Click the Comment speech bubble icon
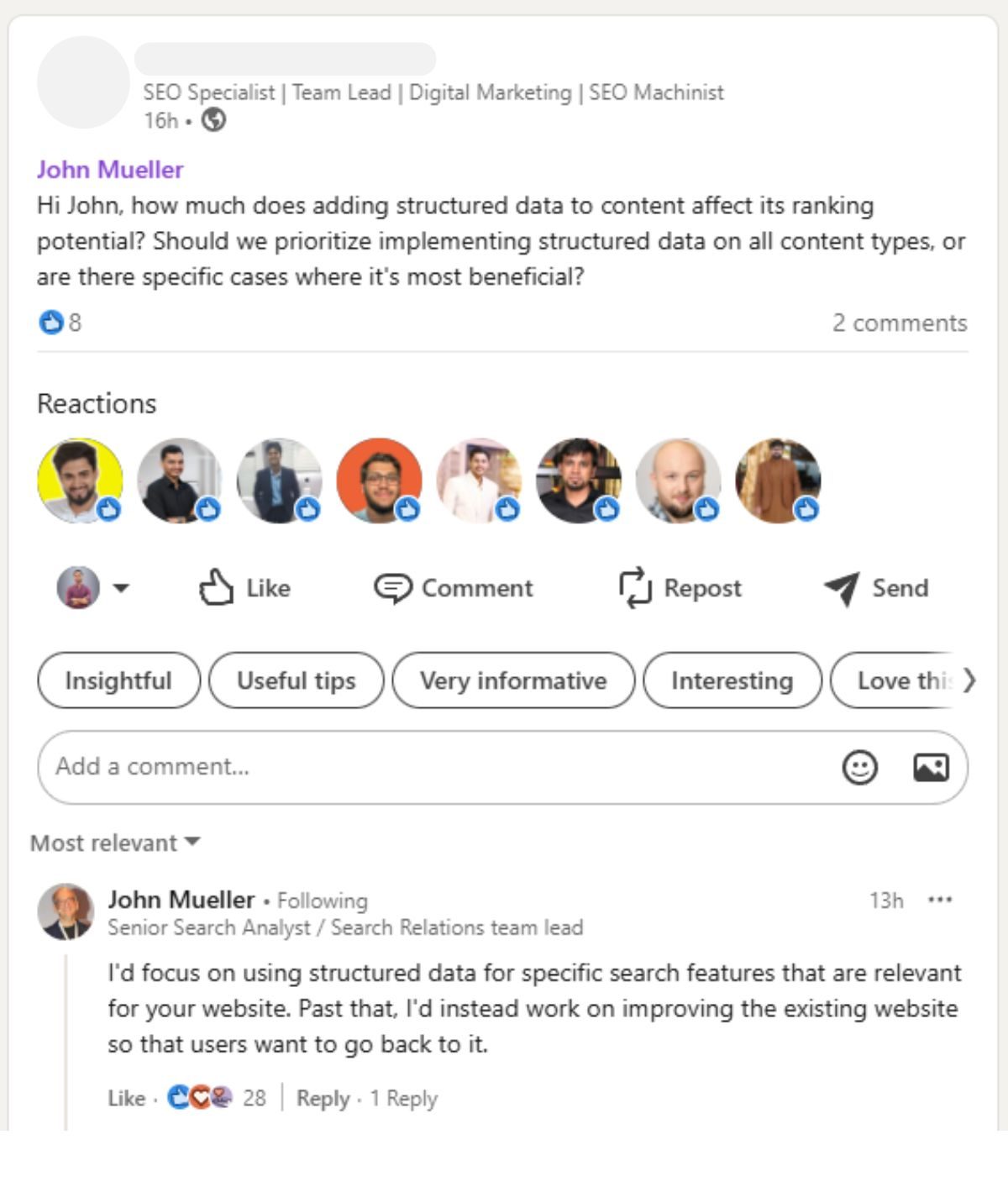Image resolution: width=1008 pixels, height=1187 pixels. pyautogui.click(x=392, y=588)
